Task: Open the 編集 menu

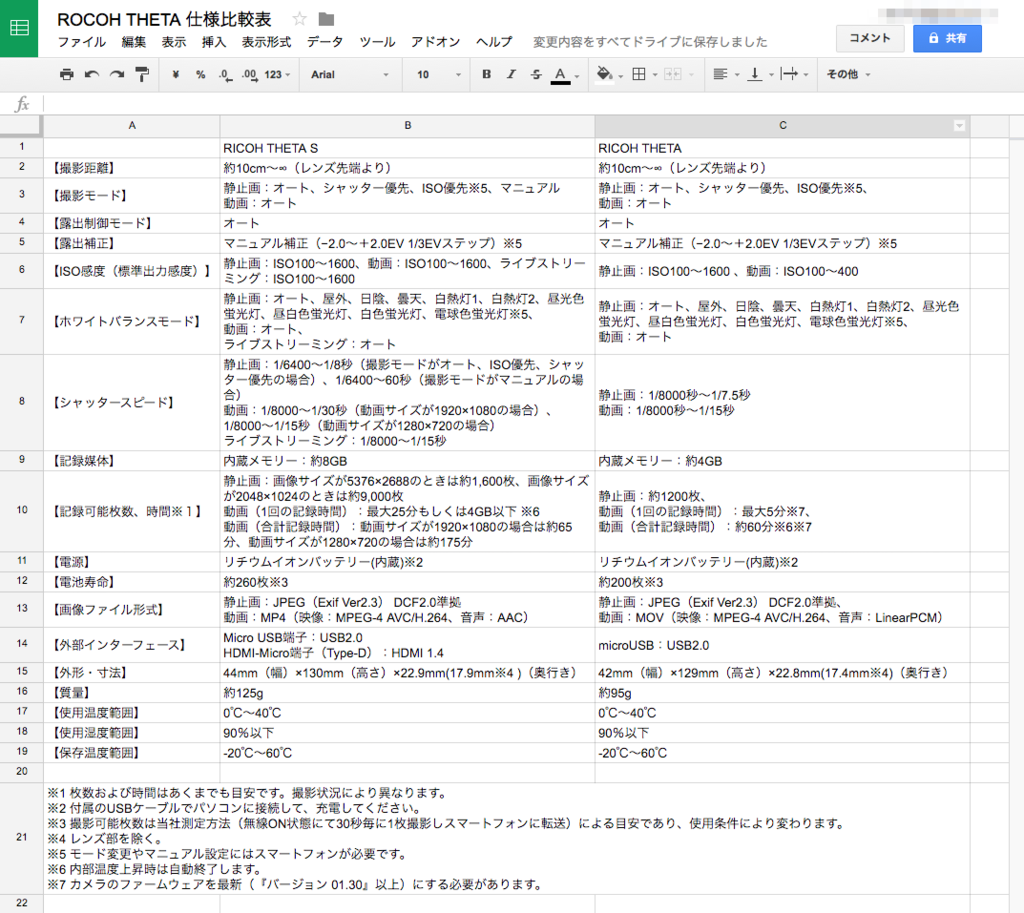Action: [134, 42]
